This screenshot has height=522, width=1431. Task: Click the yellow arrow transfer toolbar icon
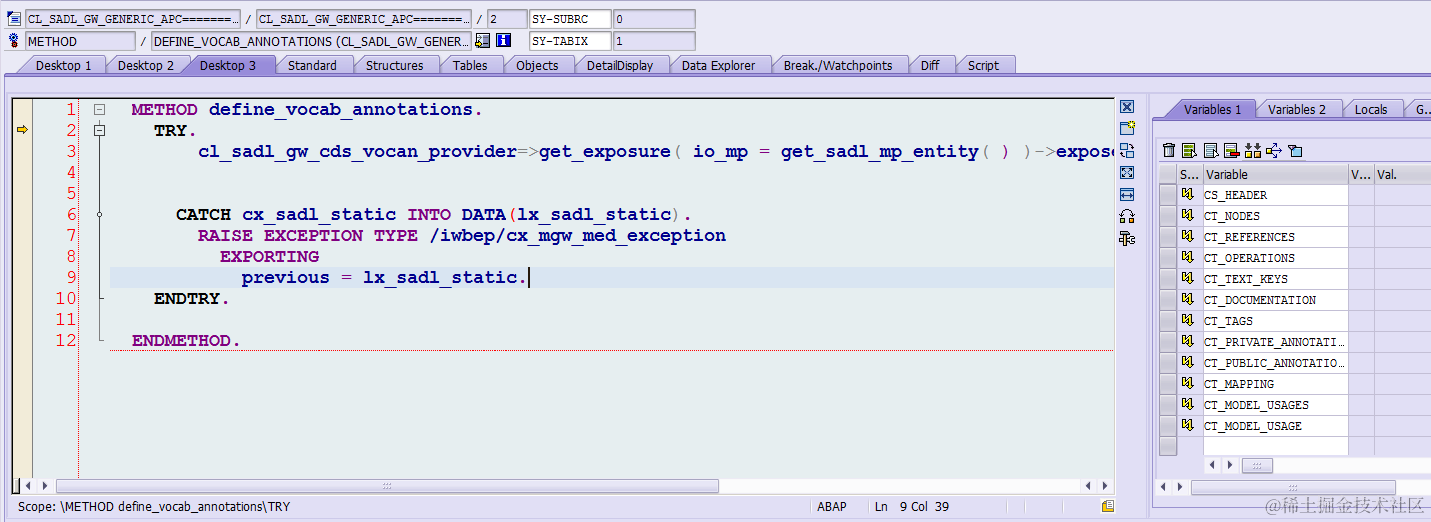(x=1273, y=150)
